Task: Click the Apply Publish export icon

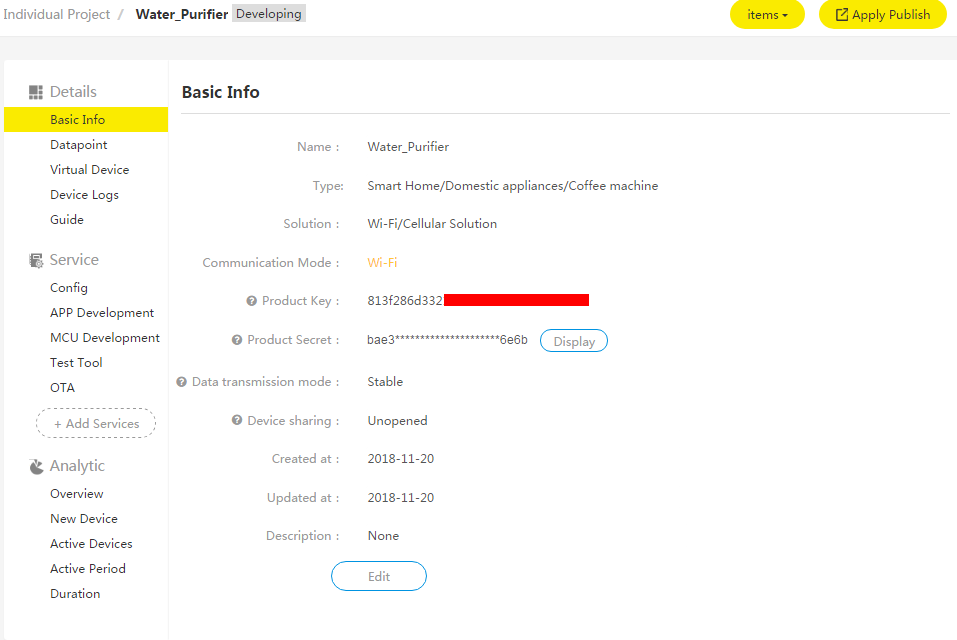Action: [x=844, y=15]
